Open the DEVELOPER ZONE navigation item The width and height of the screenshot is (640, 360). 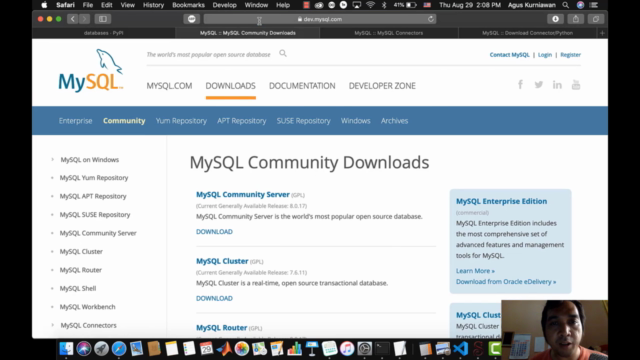(x=382, y=86)
